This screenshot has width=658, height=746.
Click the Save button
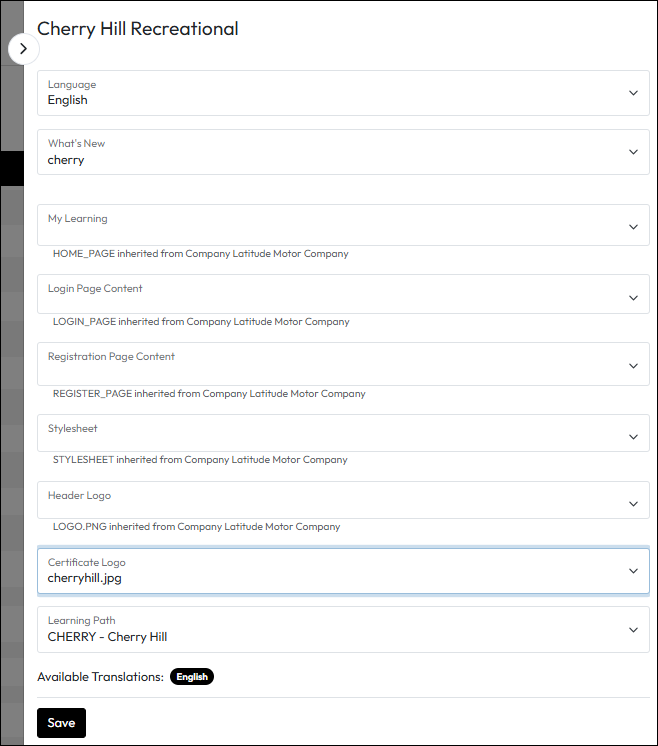[x=61, y=723]
